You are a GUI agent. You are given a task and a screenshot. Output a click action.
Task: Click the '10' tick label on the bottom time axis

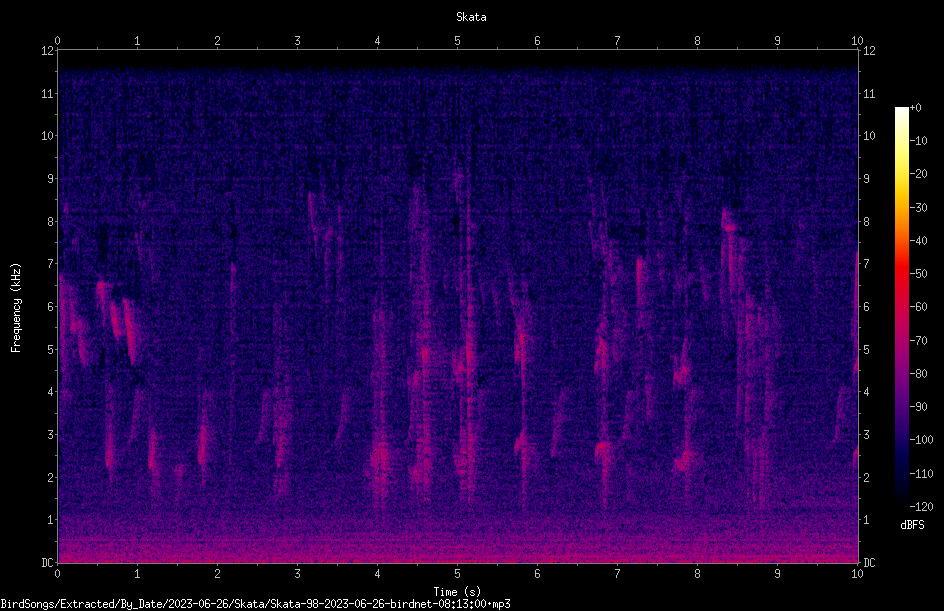tap(857, 574)
